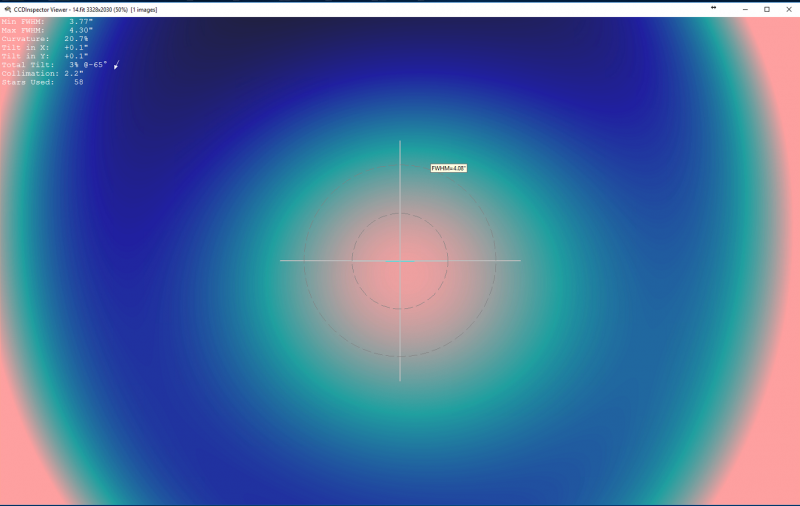Click the "Collimation: 2.2" readout
Screen dimensions: 800x506
42,73
